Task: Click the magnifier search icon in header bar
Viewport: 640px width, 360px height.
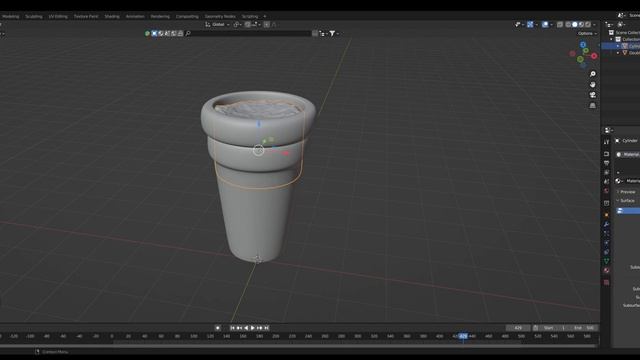Action: coord(188,33)
